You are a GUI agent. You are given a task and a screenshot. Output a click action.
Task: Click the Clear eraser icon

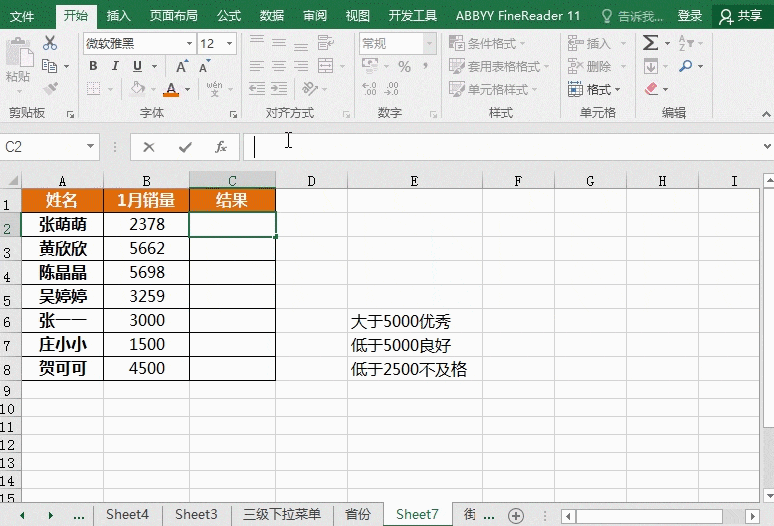[651, 89]
